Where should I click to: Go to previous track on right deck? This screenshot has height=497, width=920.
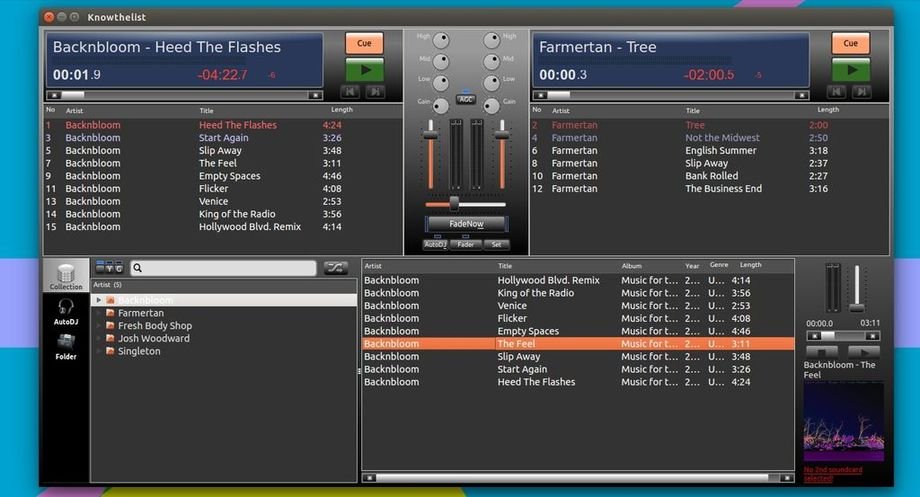pos(836,92)
